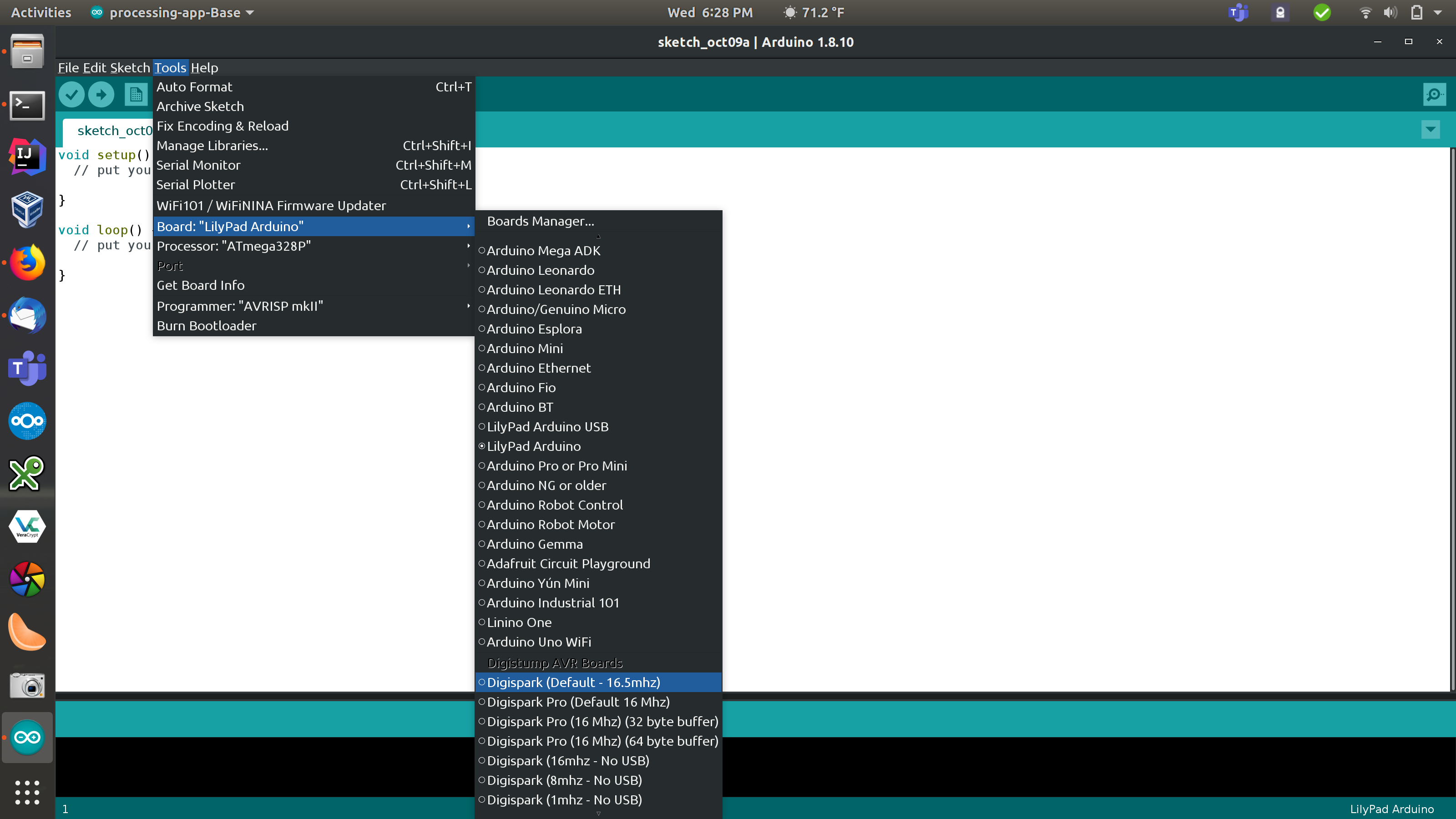Open the system menu arrow in top bar
This screenshot has height=819, width=1456.
1437,12
